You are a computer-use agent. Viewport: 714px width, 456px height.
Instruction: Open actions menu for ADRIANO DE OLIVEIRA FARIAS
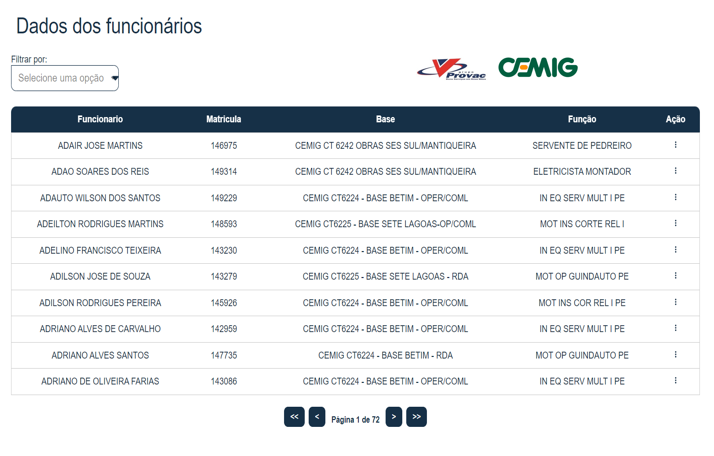coord(675,380)
